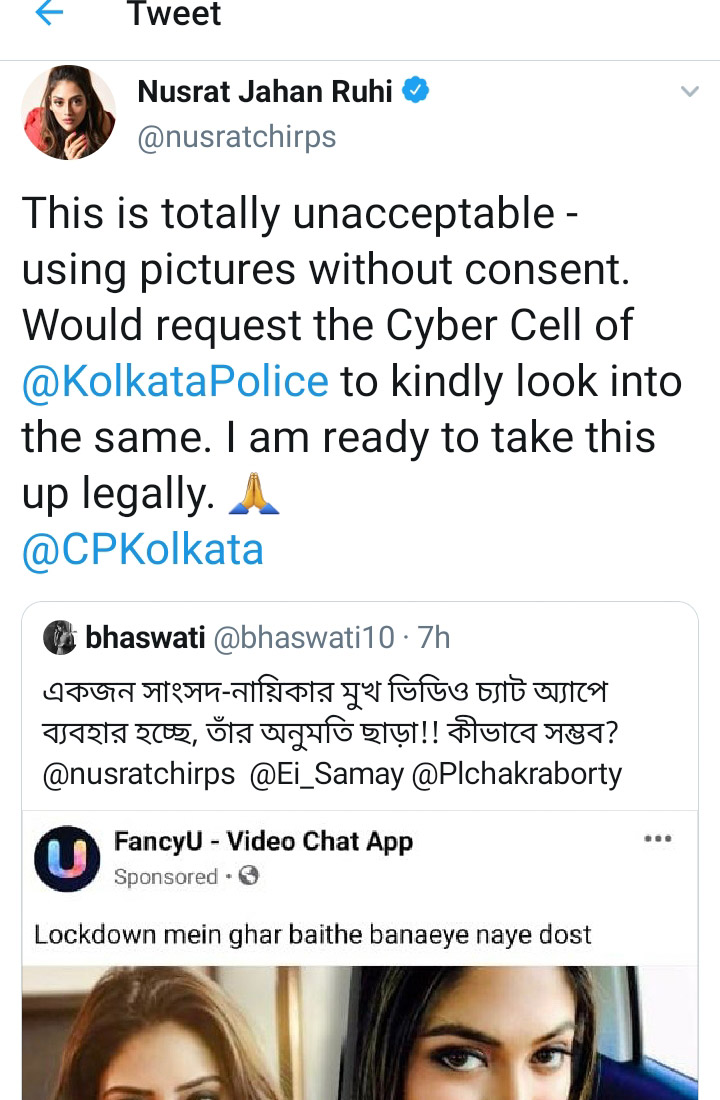Click the Sponsored label

pyautogui.click(x=166, y=877)
